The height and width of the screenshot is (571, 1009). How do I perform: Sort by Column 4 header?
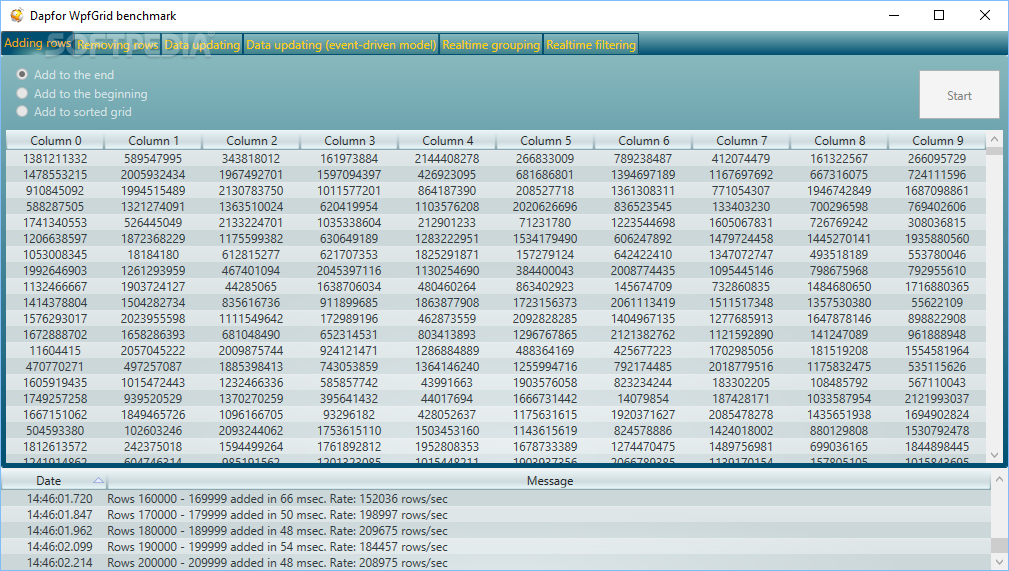coord(447,140)
